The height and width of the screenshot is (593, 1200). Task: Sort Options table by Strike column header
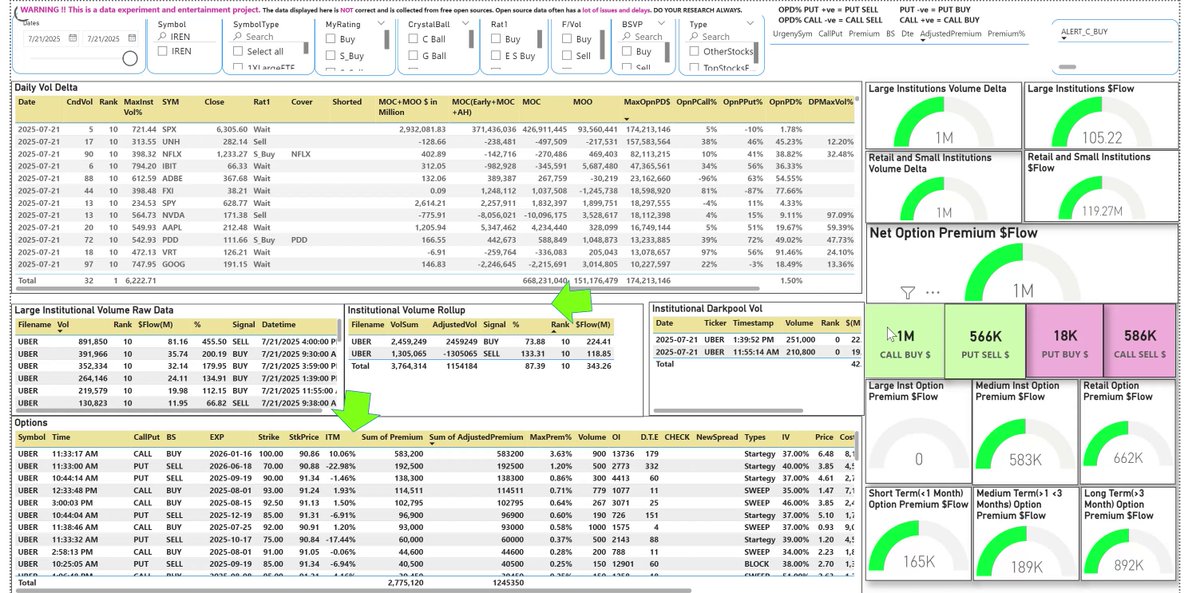point(268,437)
